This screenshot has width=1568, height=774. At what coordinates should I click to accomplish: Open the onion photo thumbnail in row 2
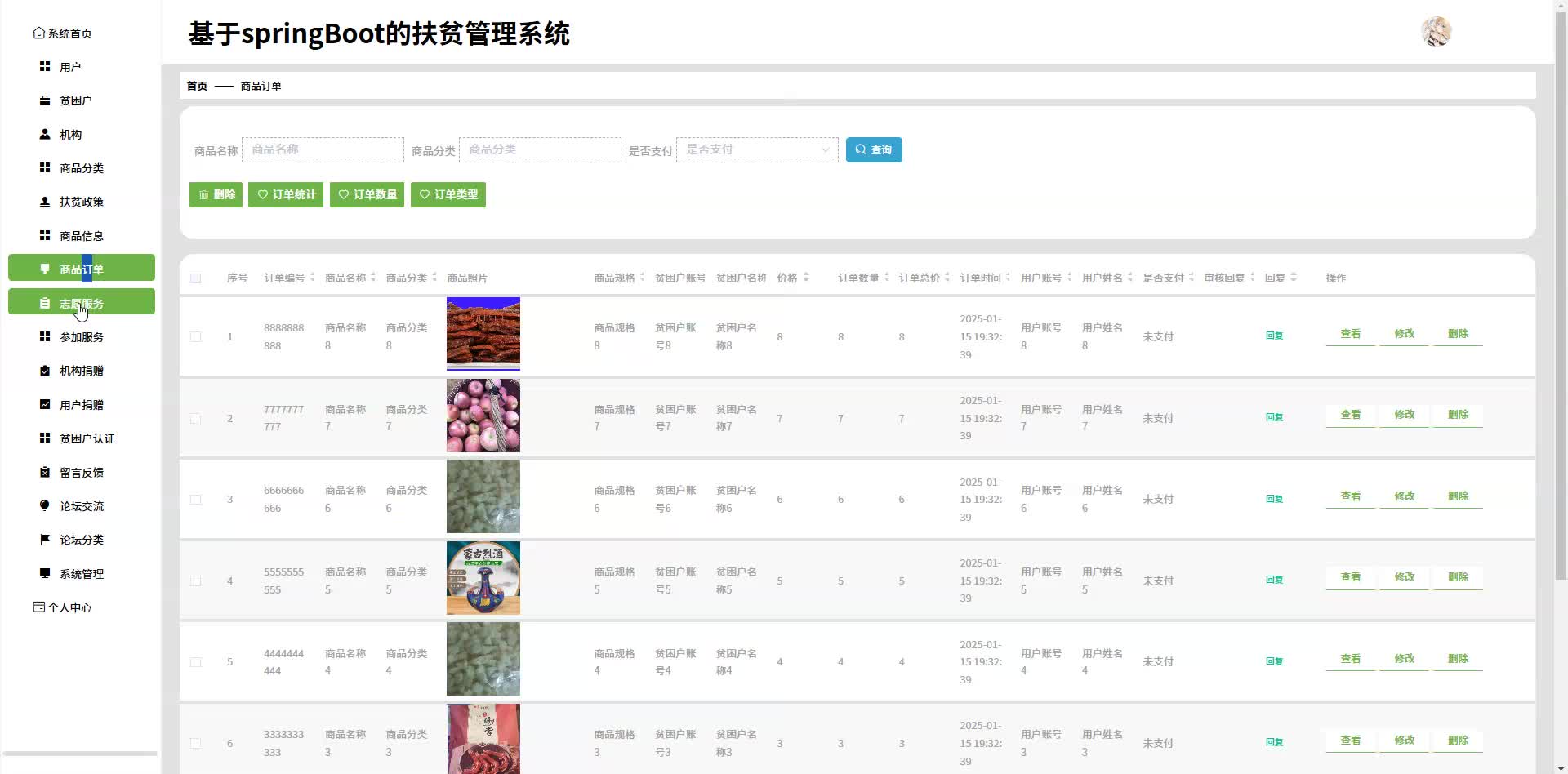click(483, 416)
